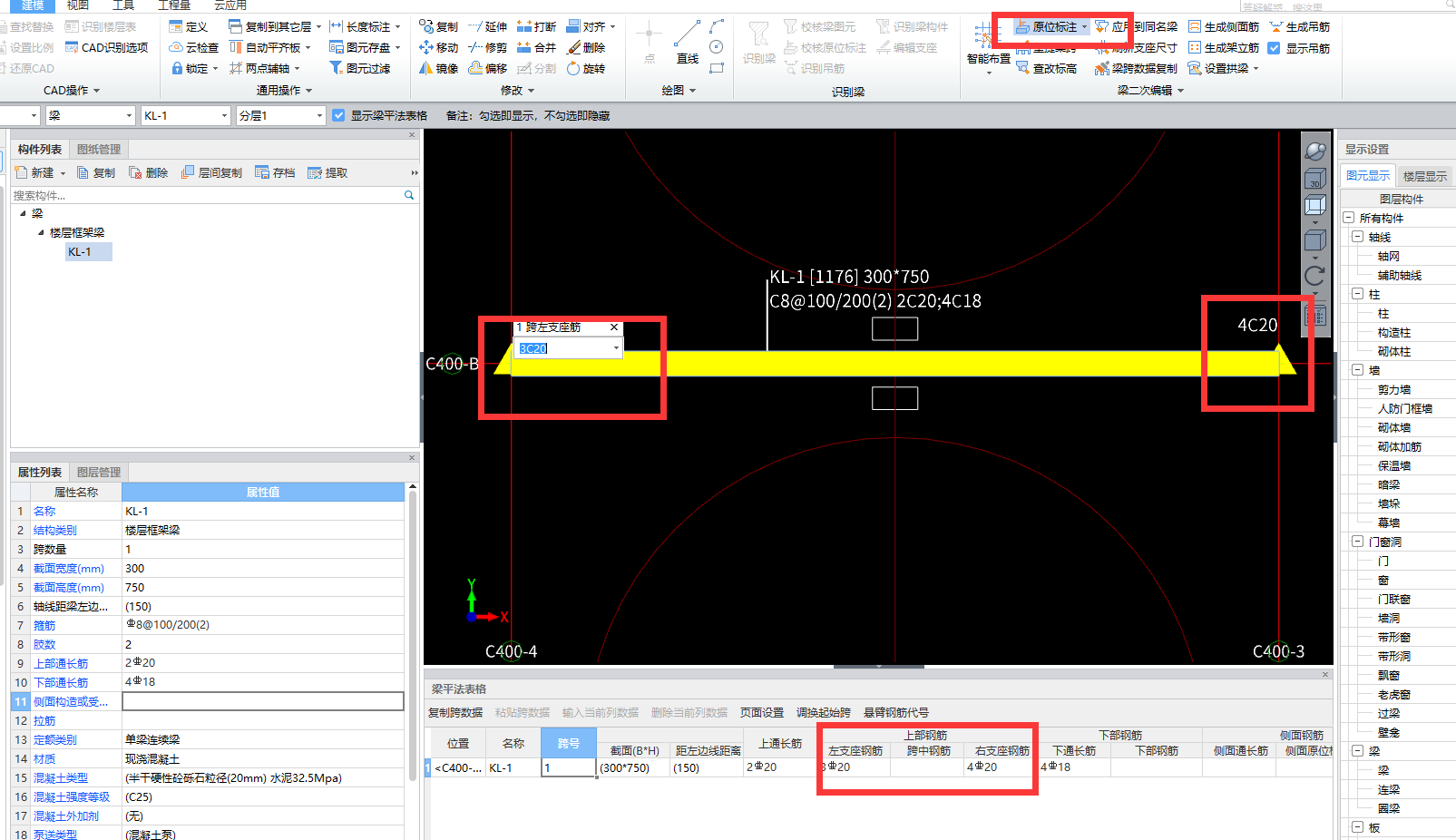This screenshot has height=840, width=1456.
Task: Select the 延伸 extend tool
Action: pos(487,26)
